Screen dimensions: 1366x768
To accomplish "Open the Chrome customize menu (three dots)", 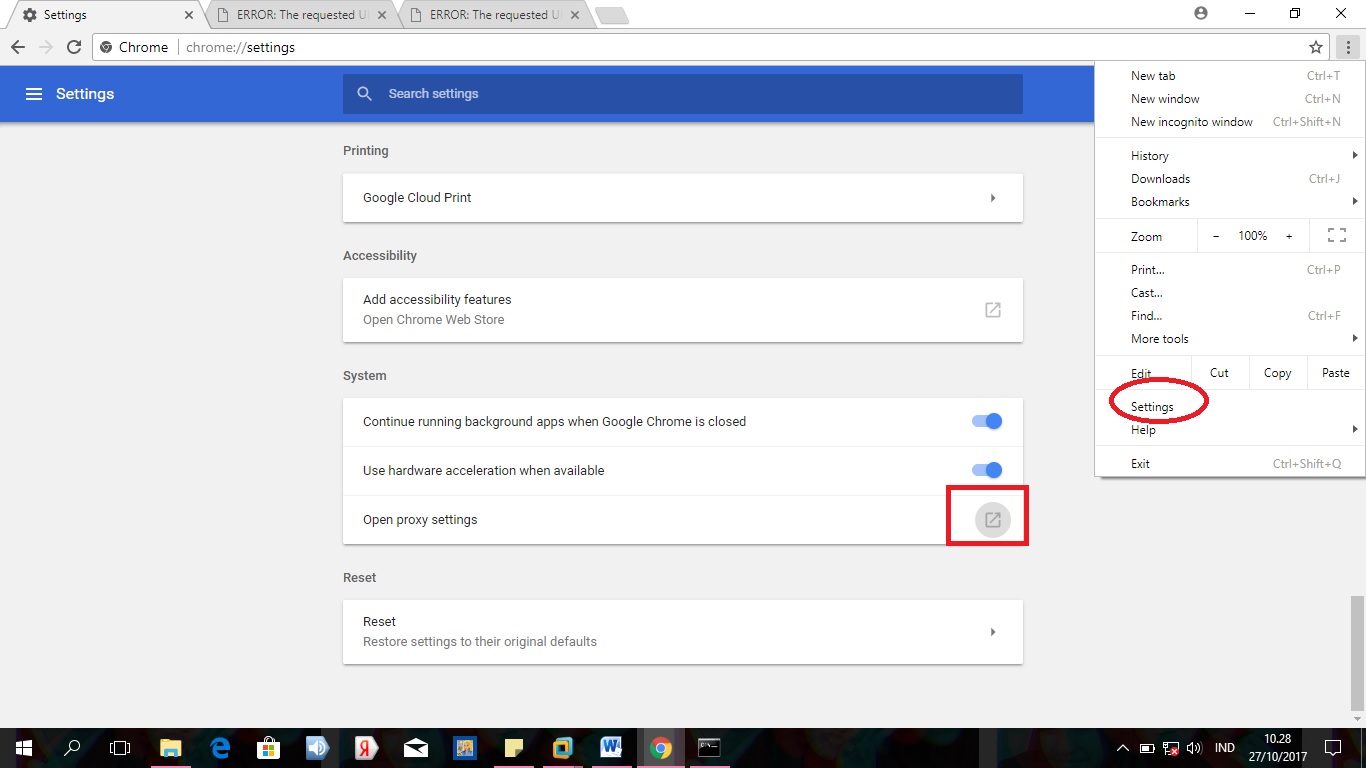I will 1348,46.
